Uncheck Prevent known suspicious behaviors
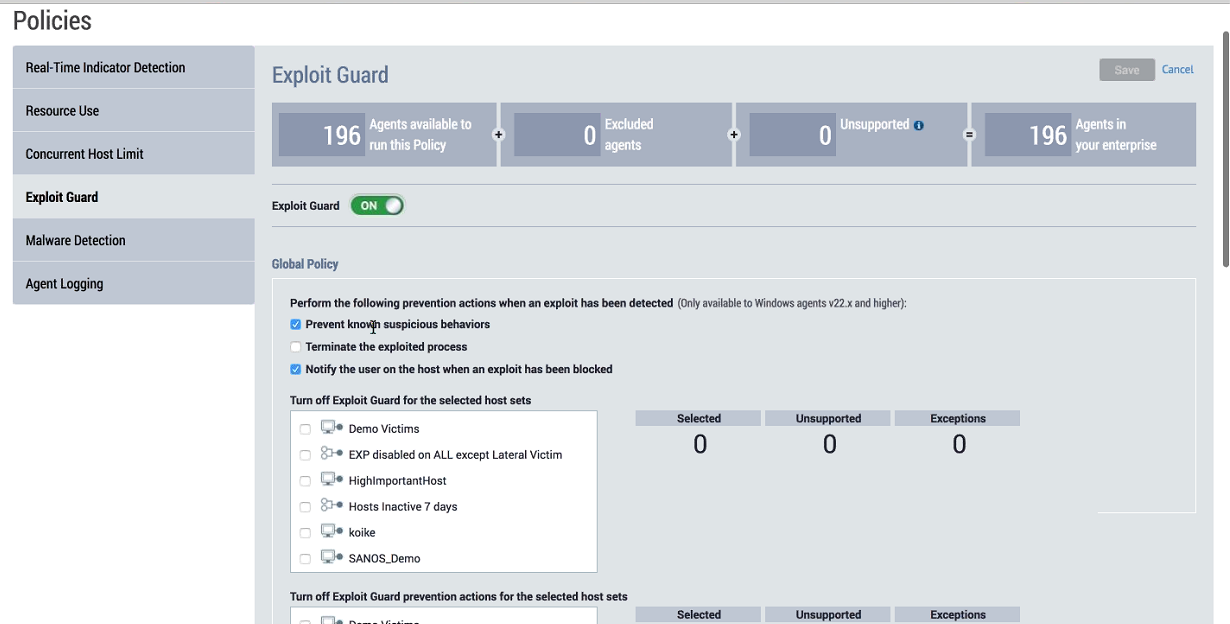 coord(296,325)
